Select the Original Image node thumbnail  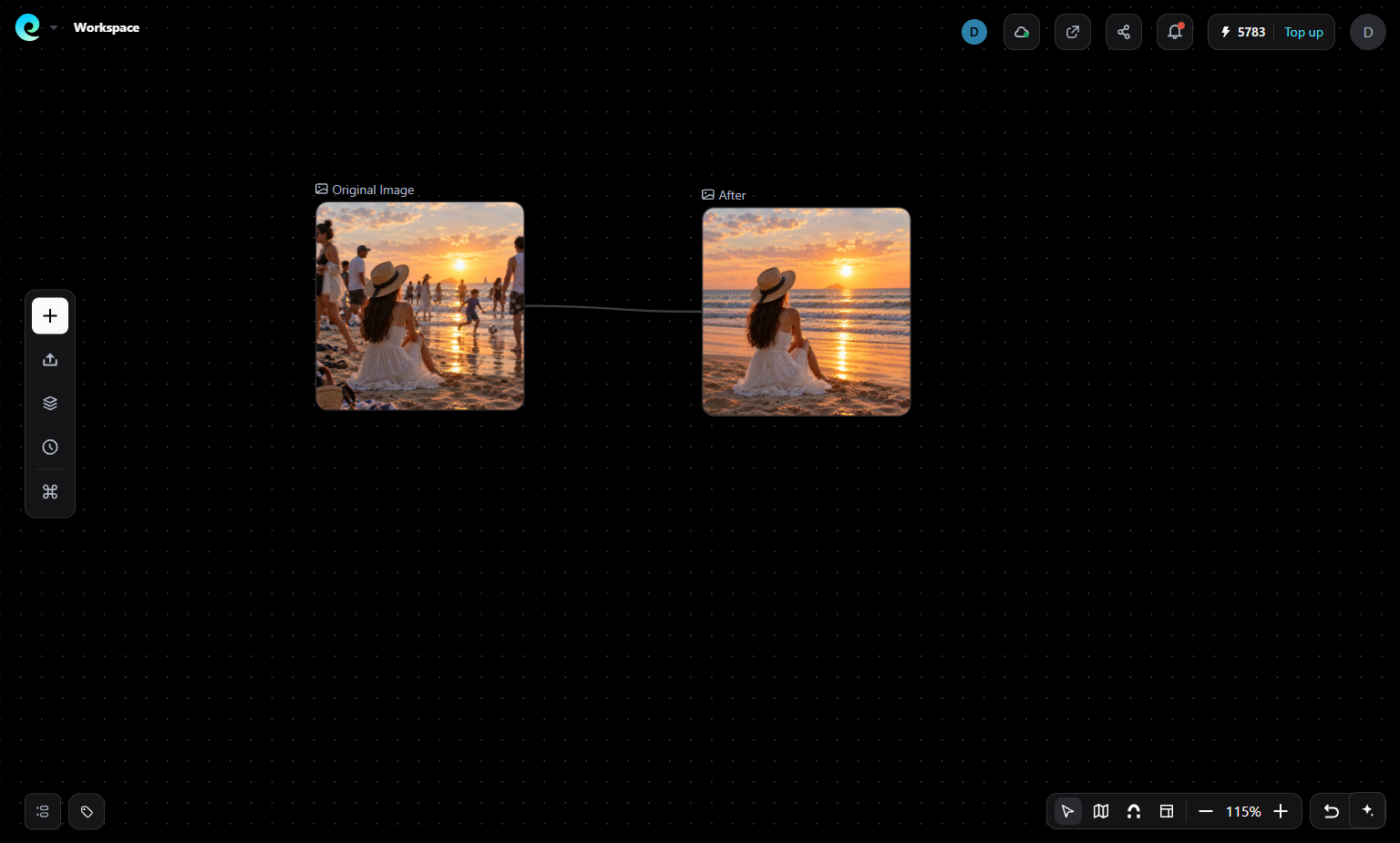tap(419, 306)
